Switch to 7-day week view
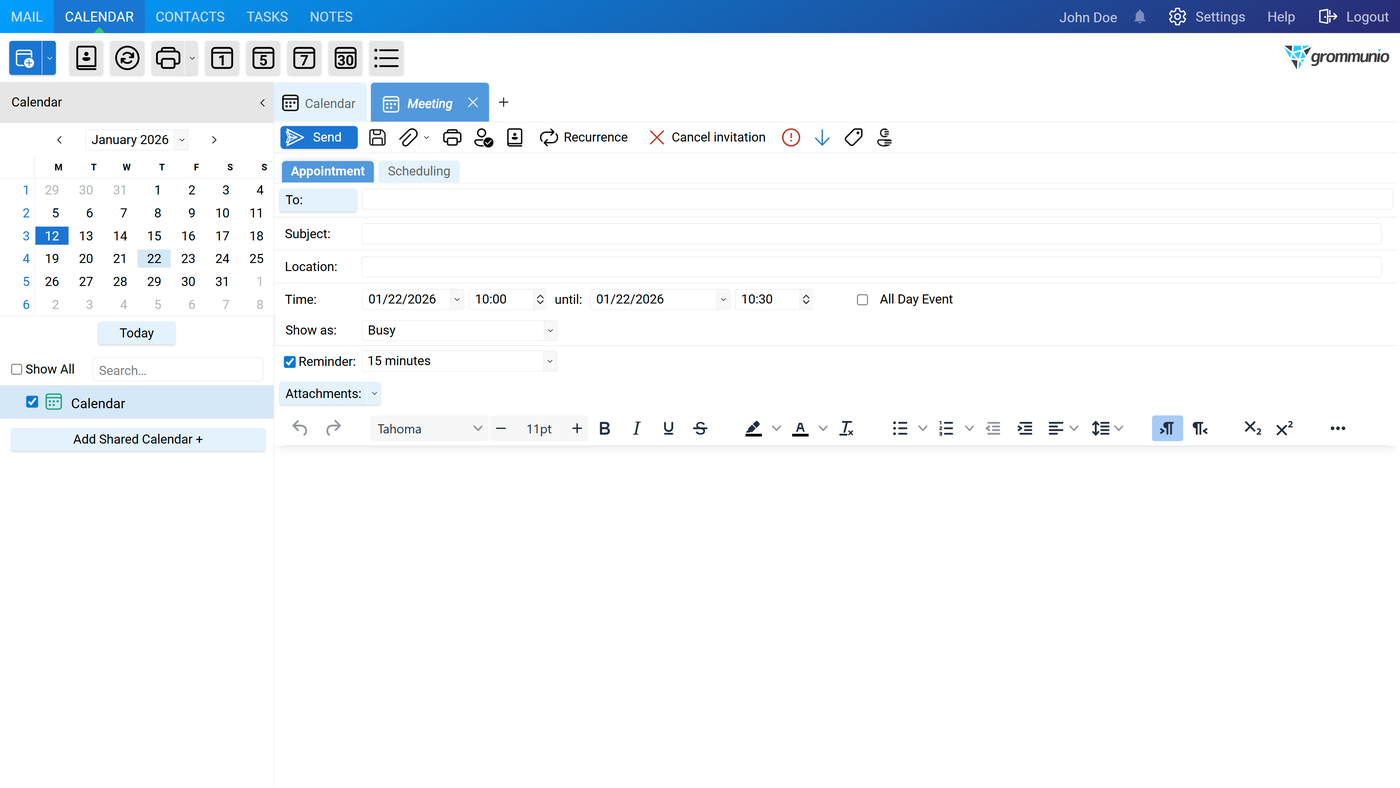Image resolution: width=1400 pixels, height=788 pixels. (x=304, y=58)
